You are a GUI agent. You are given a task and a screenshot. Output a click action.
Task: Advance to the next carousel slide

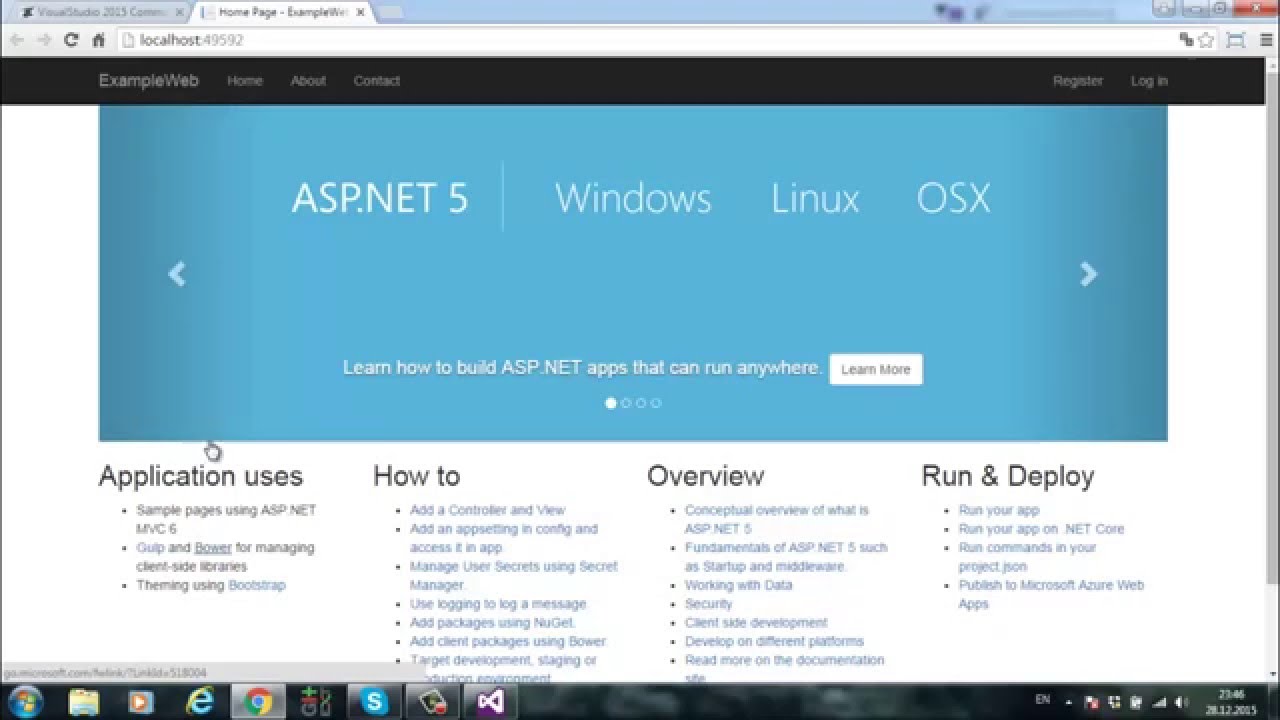click(1089, 274)
